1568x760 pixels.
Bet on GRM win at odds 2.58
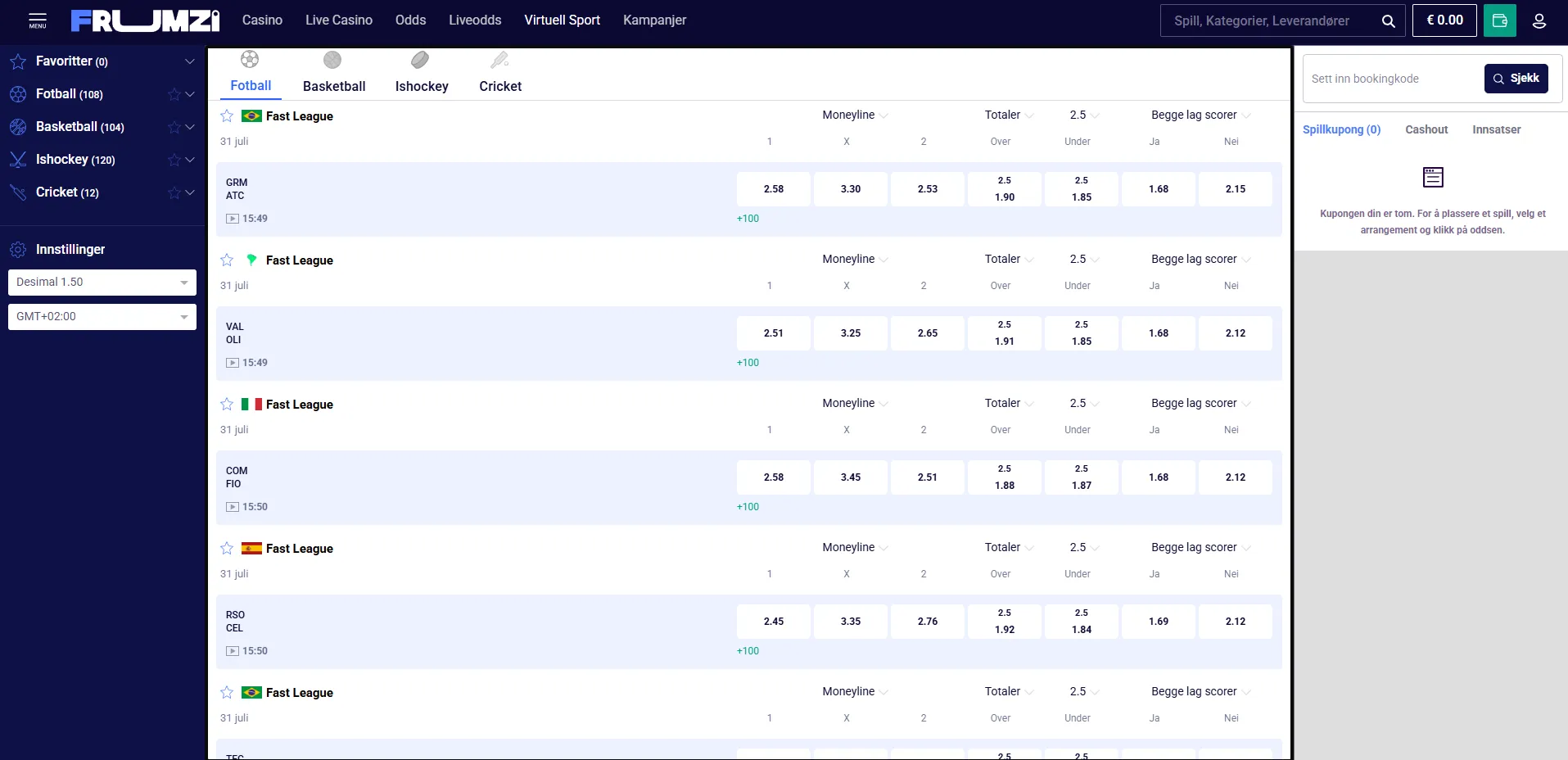tap(774, 189)
